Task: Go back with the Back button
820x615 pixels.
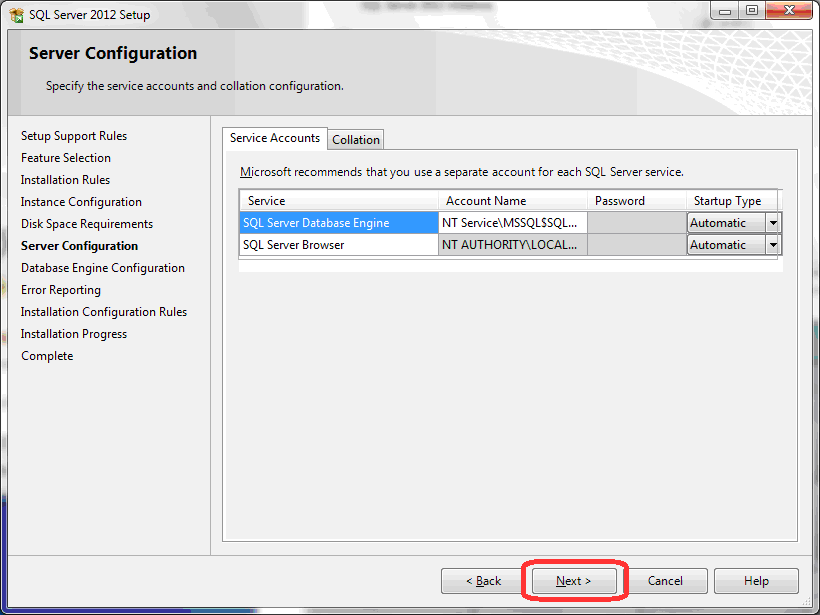Action: 483,580
